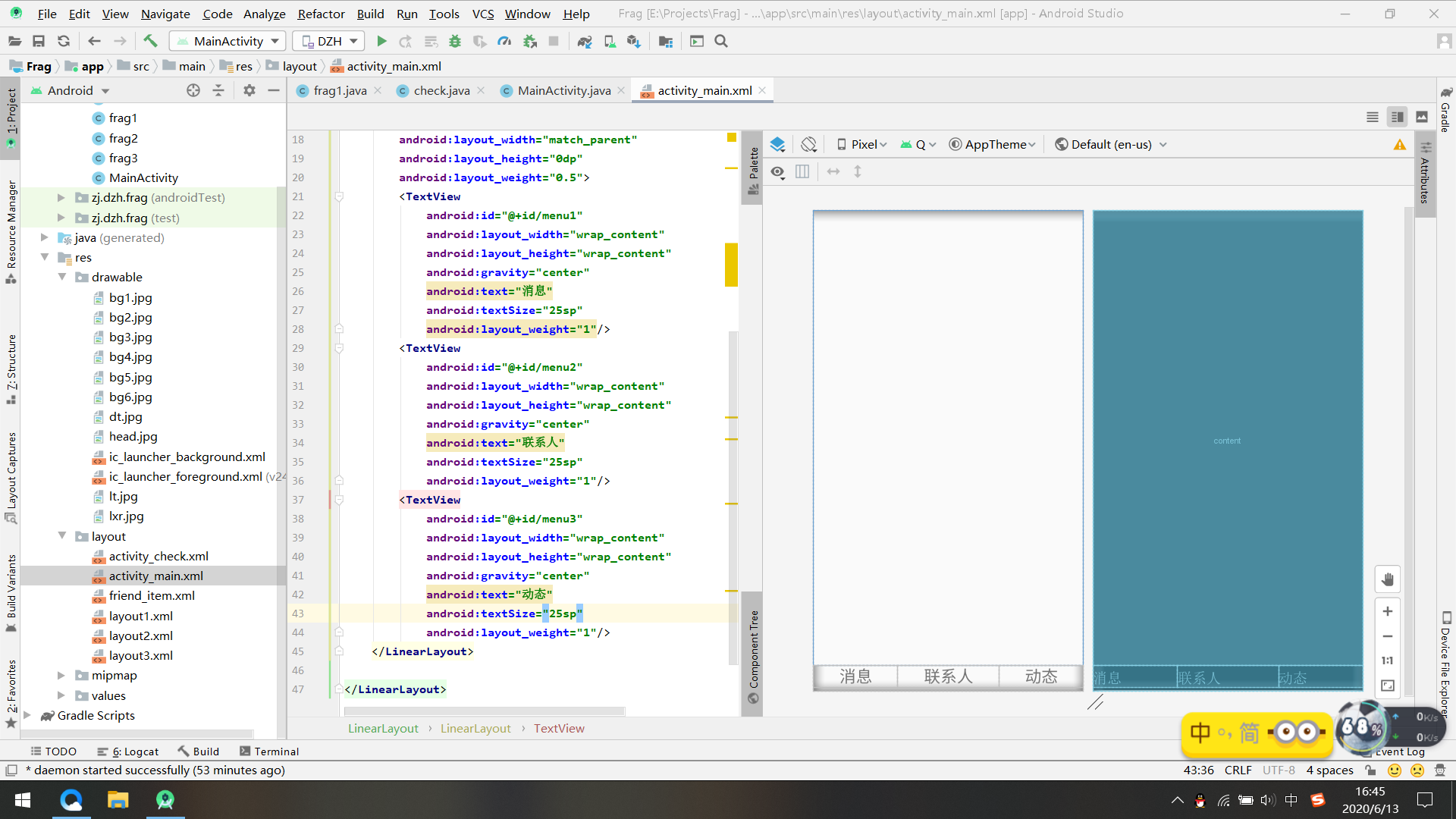Sync project with Gradle files
The width and height of the screenshot is (1456, 819).
coord(584,41)
